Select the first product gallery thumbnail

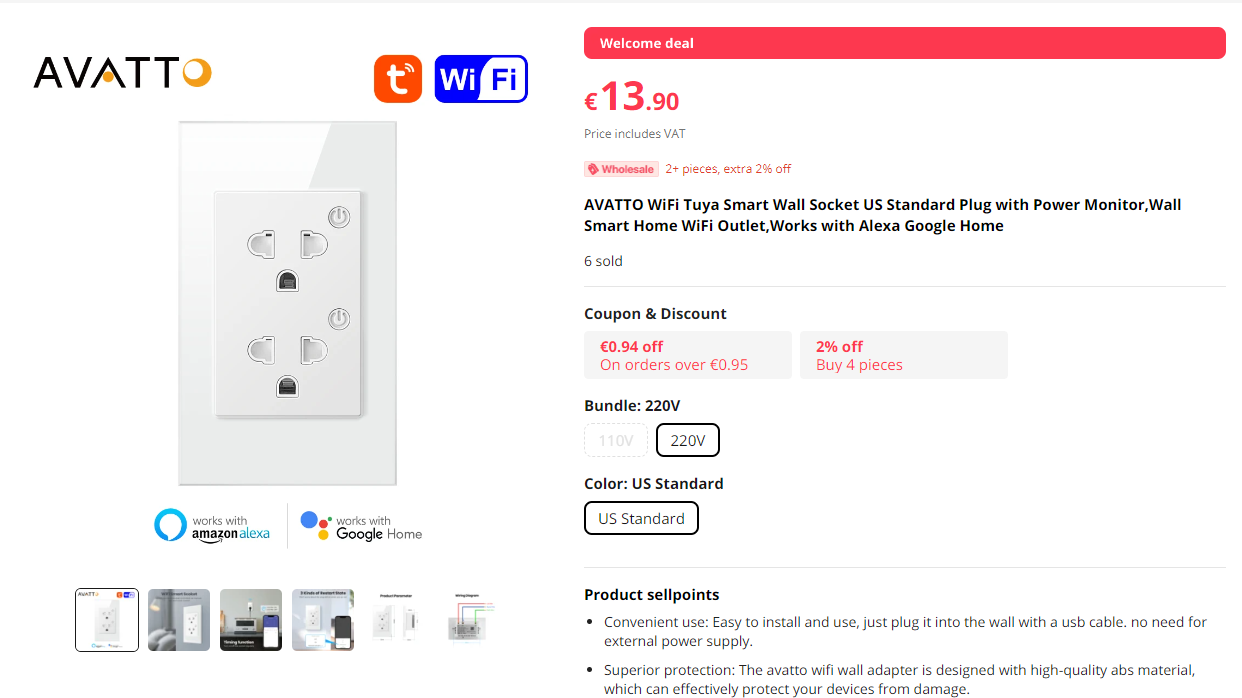[106, 620]
